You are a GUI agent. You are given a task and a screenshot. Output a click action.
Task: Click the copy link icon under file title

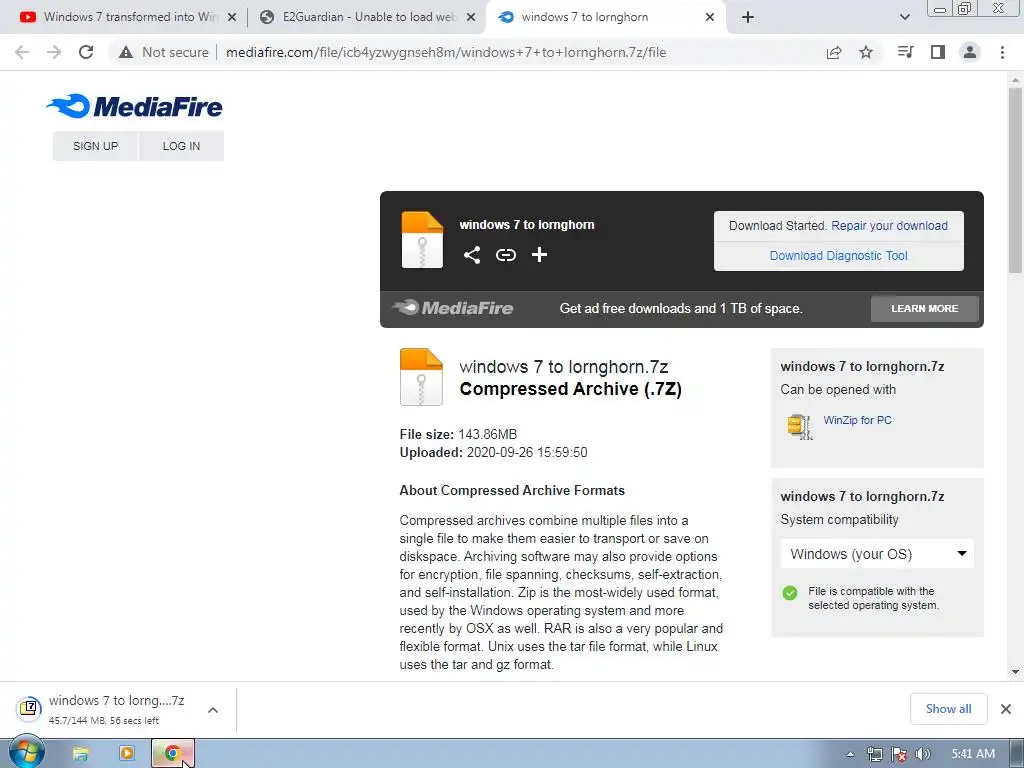click(505, 255)
